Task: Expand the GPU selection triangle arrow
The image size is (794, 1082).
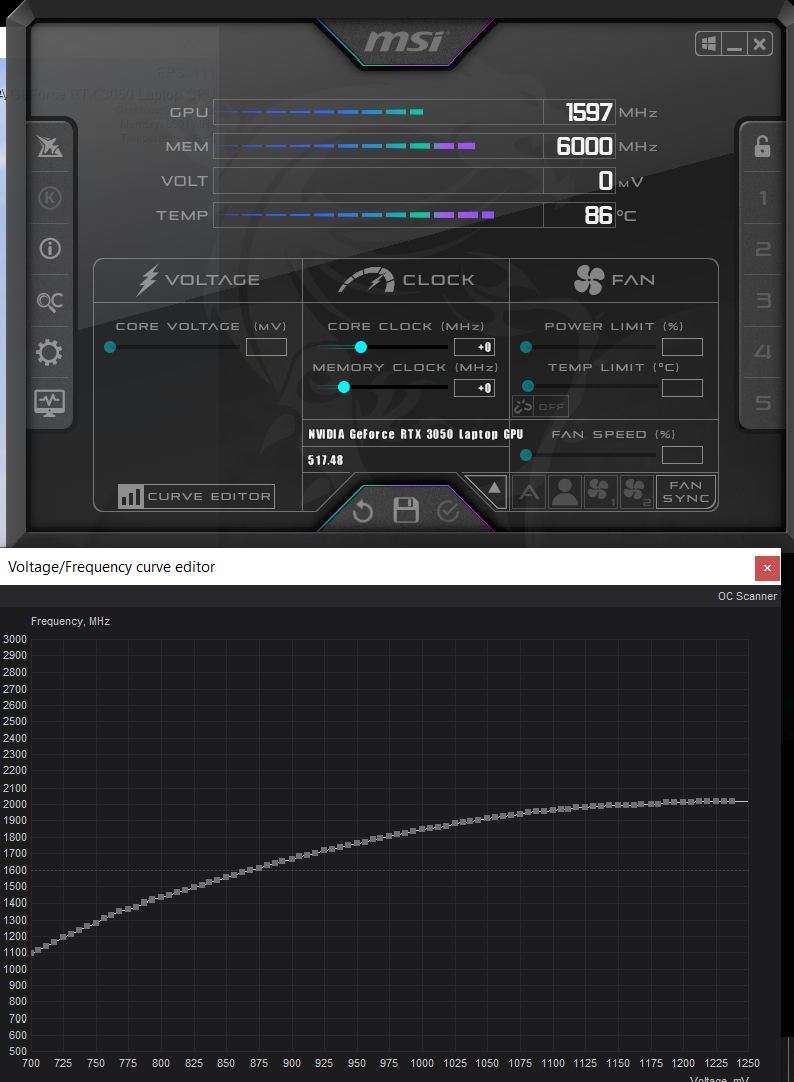Action: (x=495, y=488)
